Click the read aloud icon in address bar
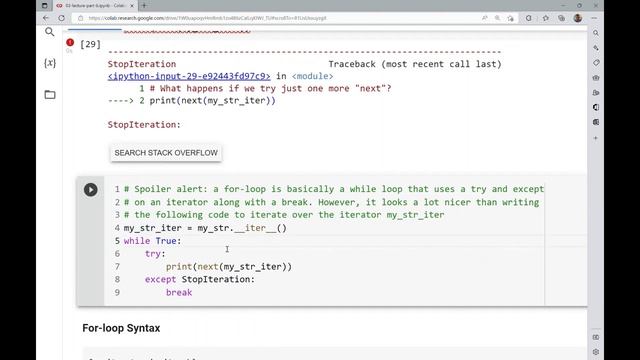The height and width of the screenshot is (360, 640). 484,18
